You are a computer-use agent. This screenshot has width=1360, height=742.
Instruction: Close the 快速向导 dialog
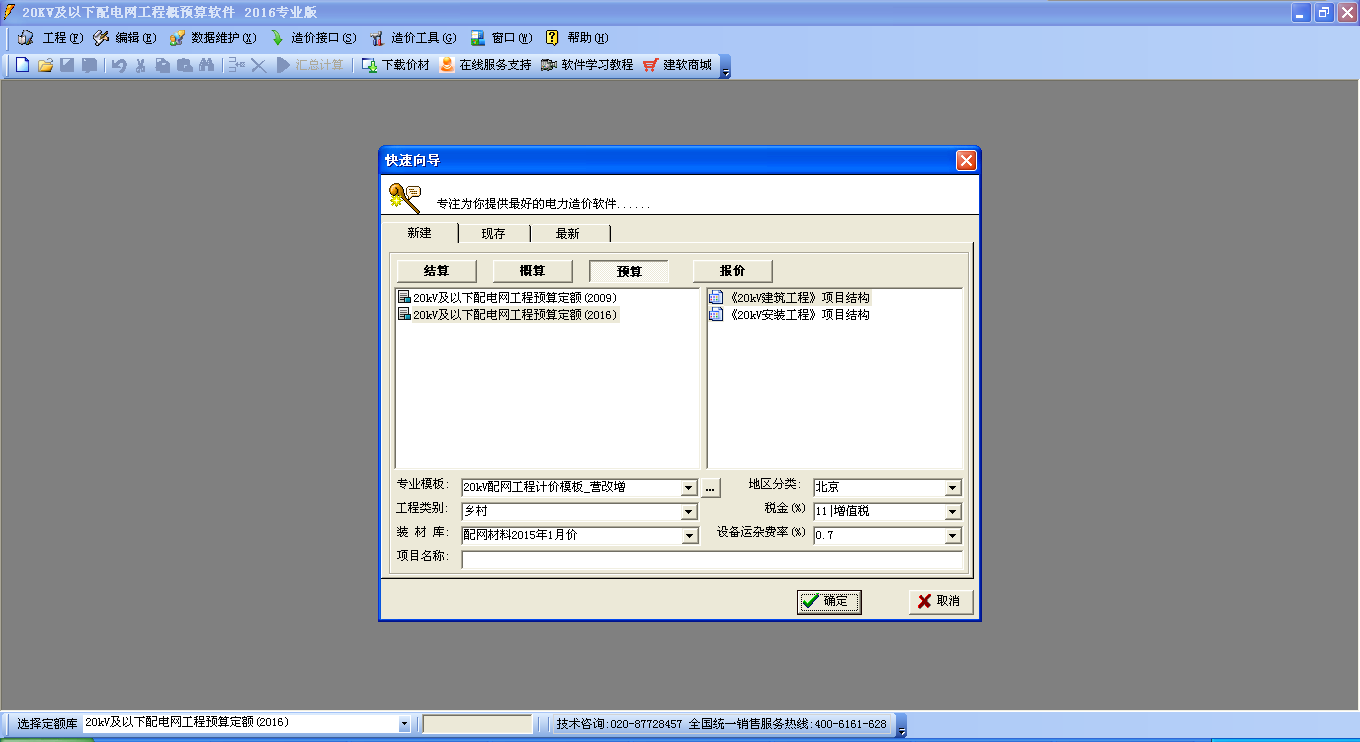tap(966, 160)
